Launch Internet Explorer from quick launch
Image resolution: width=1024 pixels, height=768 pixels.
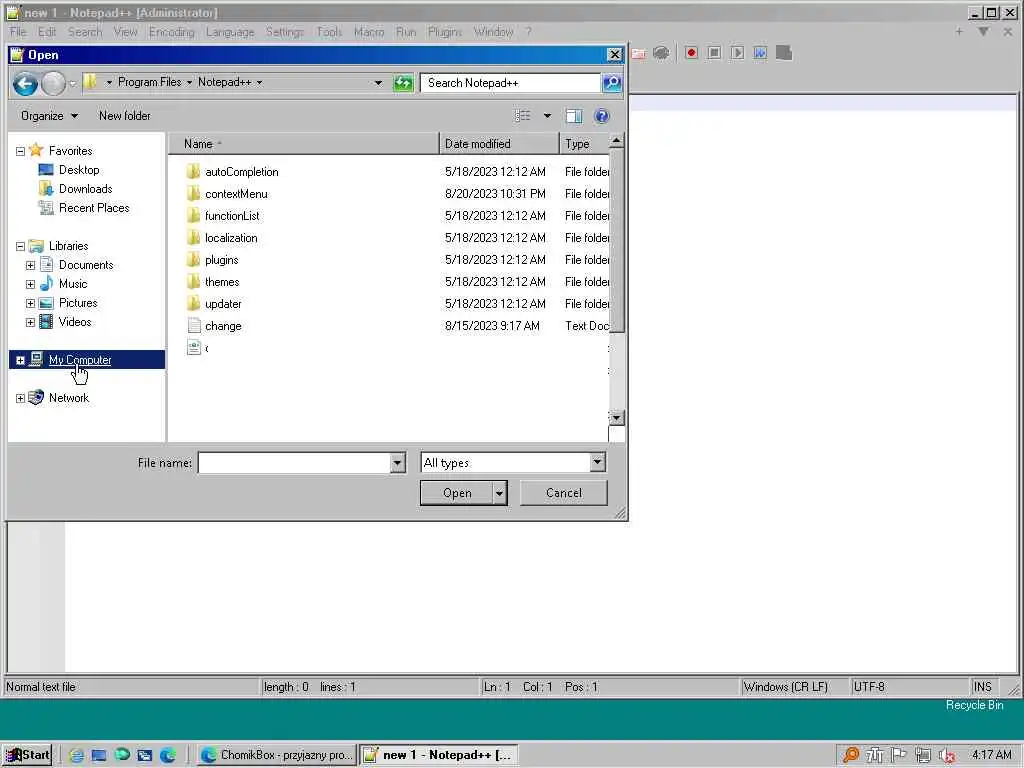(x=76, y=756)
